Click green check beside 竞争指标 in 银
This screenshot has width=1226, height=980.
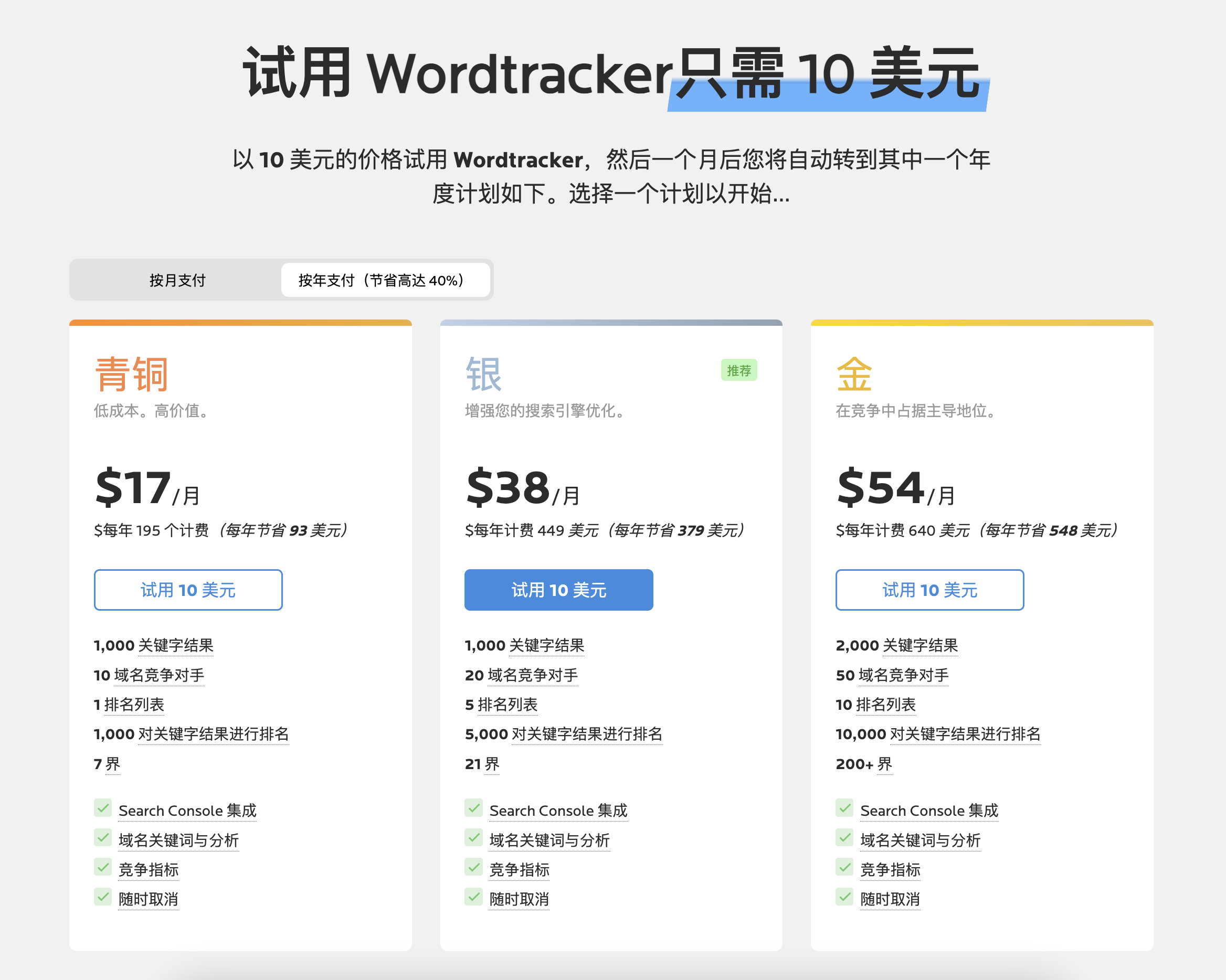click(474, 867)
